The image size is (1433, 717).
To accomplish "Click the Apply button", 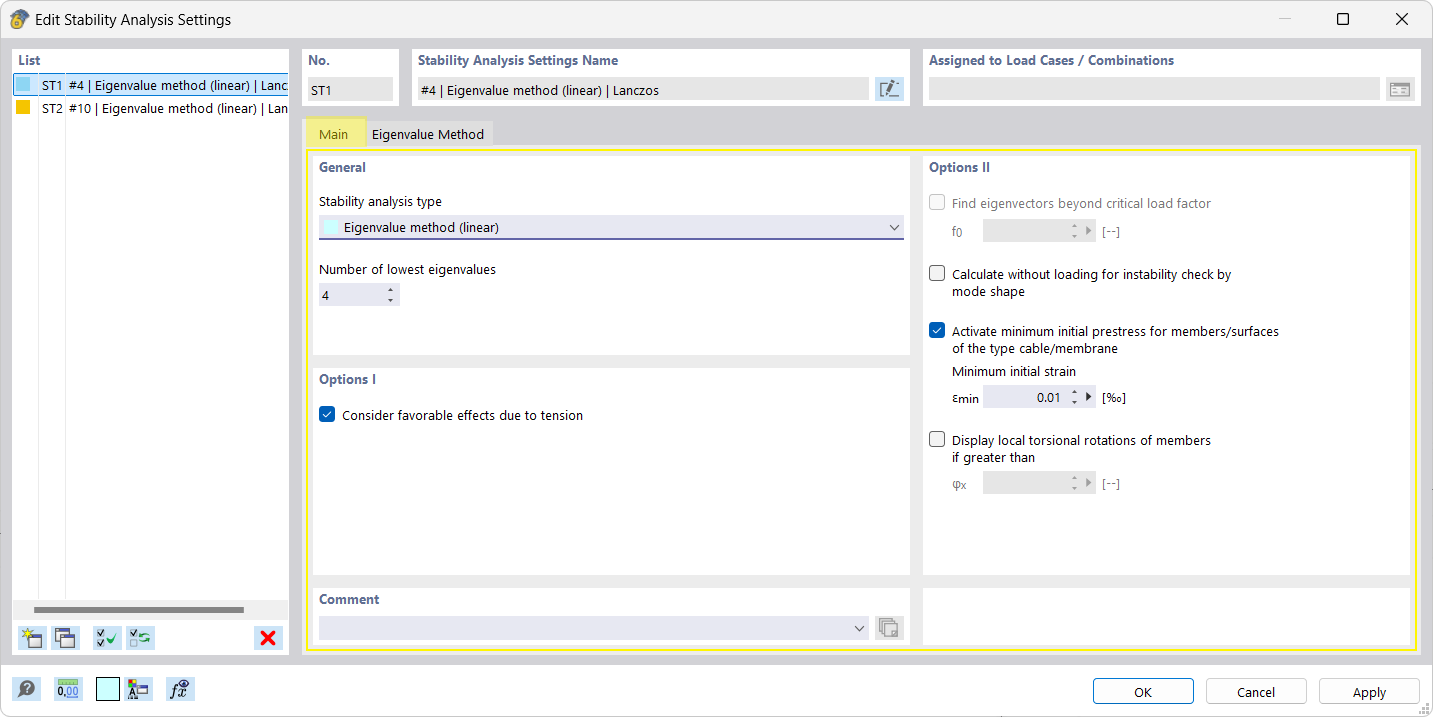I will 1368,692.
